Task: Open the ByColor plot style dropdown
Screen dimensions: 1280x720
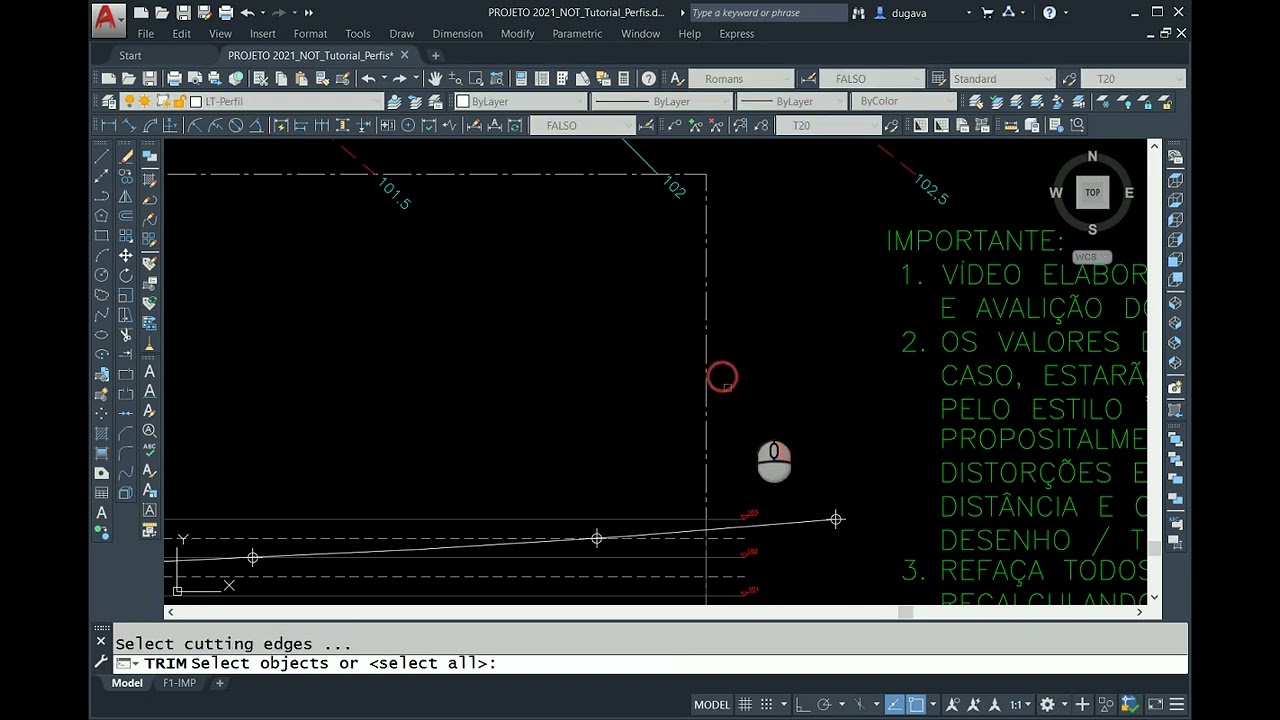Action: click(x=903, y=101)
